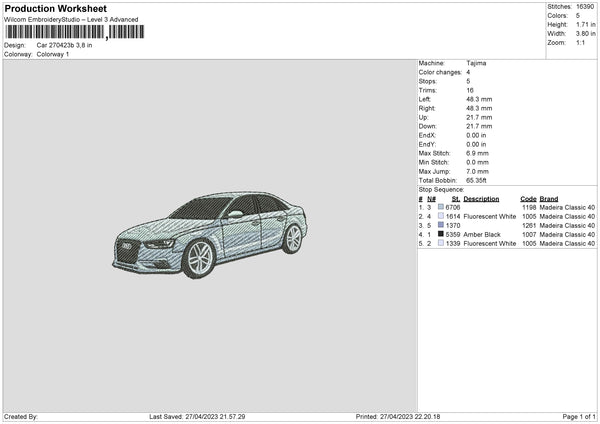This screenshot has height=424, width=600.
Task: Click the barcode under the worksheet title
Action: pyautogui.click(x=74, y=32)
